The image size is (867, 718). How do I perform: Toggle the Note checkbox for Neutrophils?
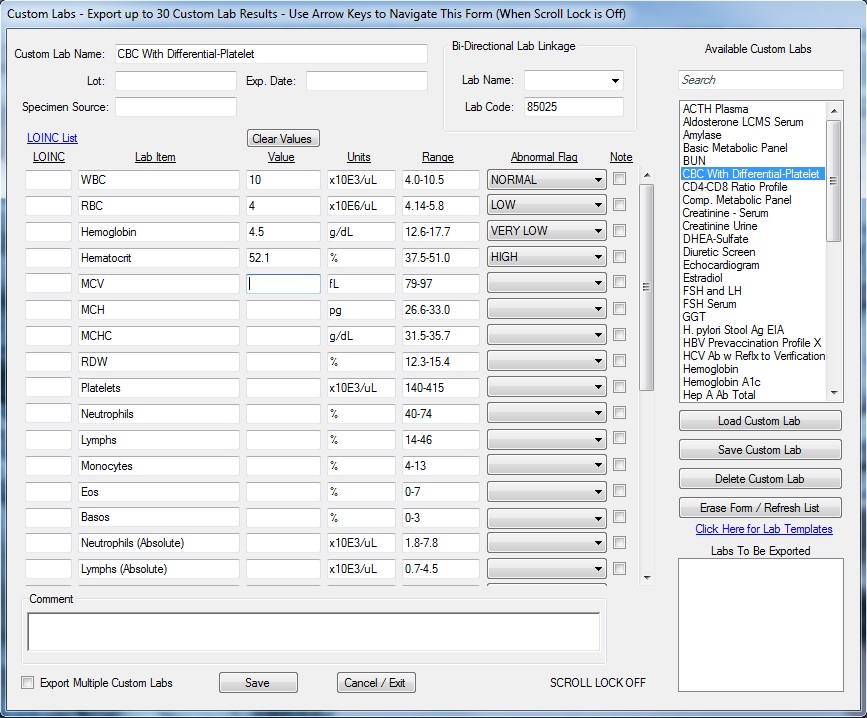[619, 412]
